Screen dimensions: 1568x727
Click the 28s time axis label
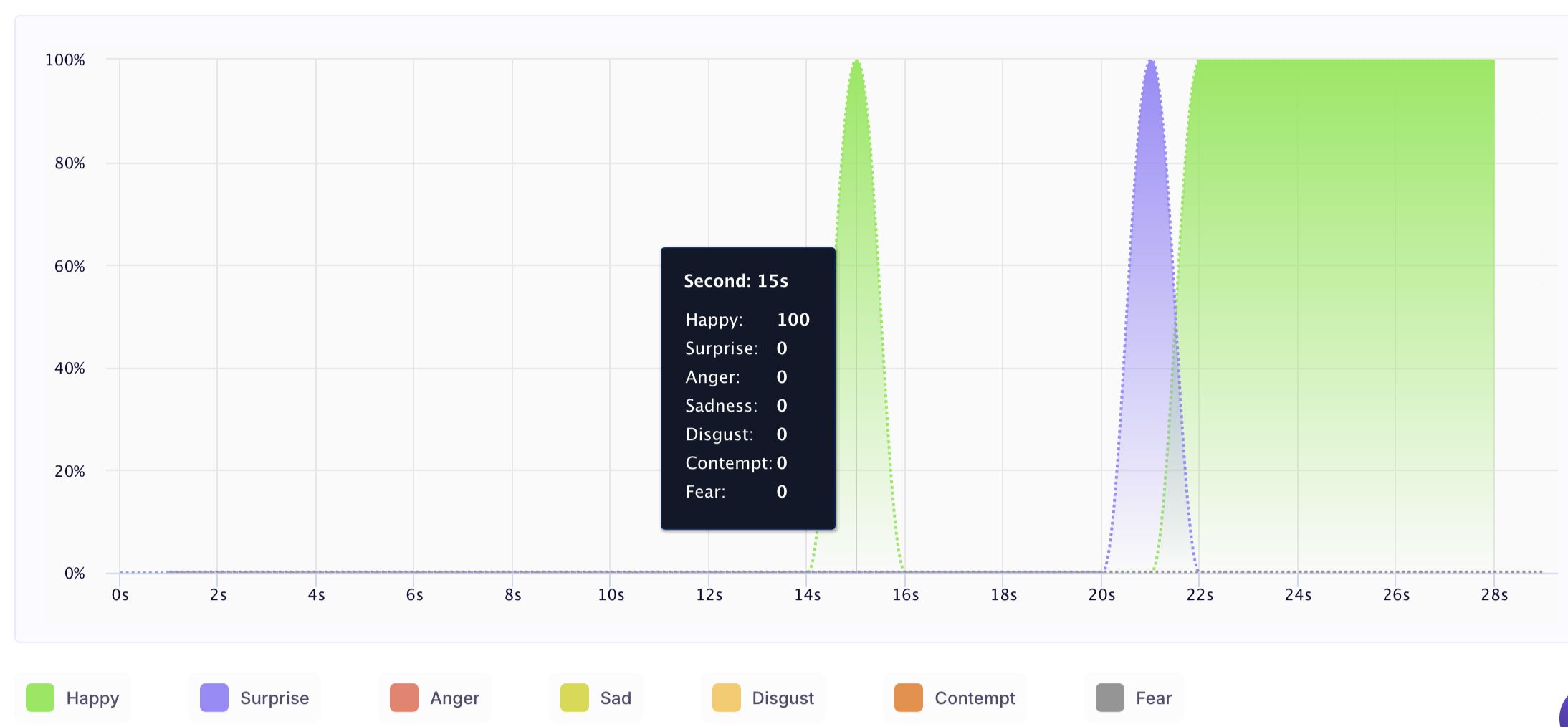pyautogui.click(x=1495, y=595)
